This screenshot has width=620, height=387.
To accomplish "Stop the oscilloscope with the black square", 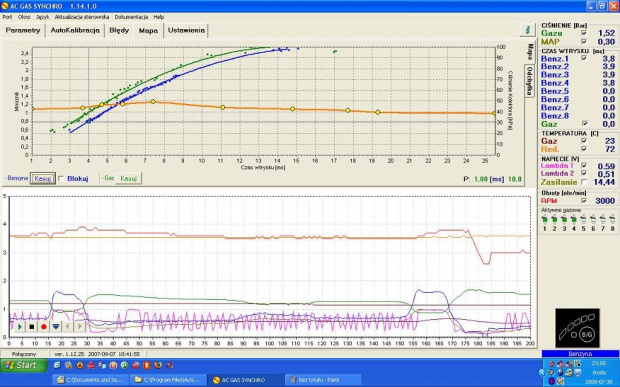I will coord(32,327).
